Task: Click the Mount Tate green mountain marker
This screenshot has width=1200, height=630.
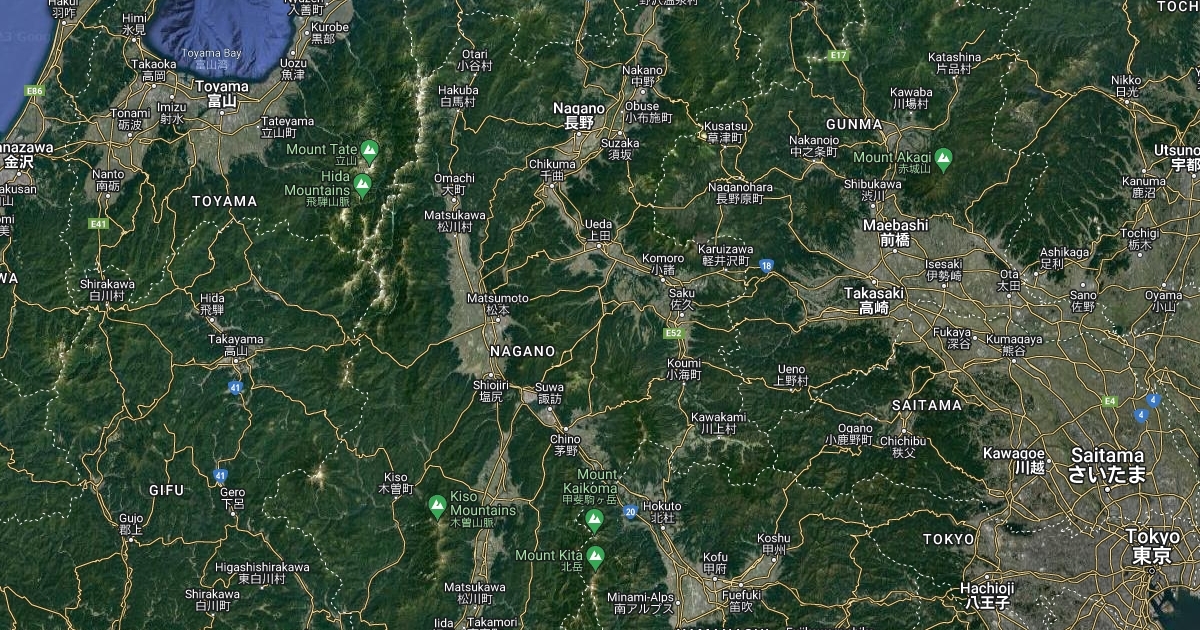Action: (370, 151)
